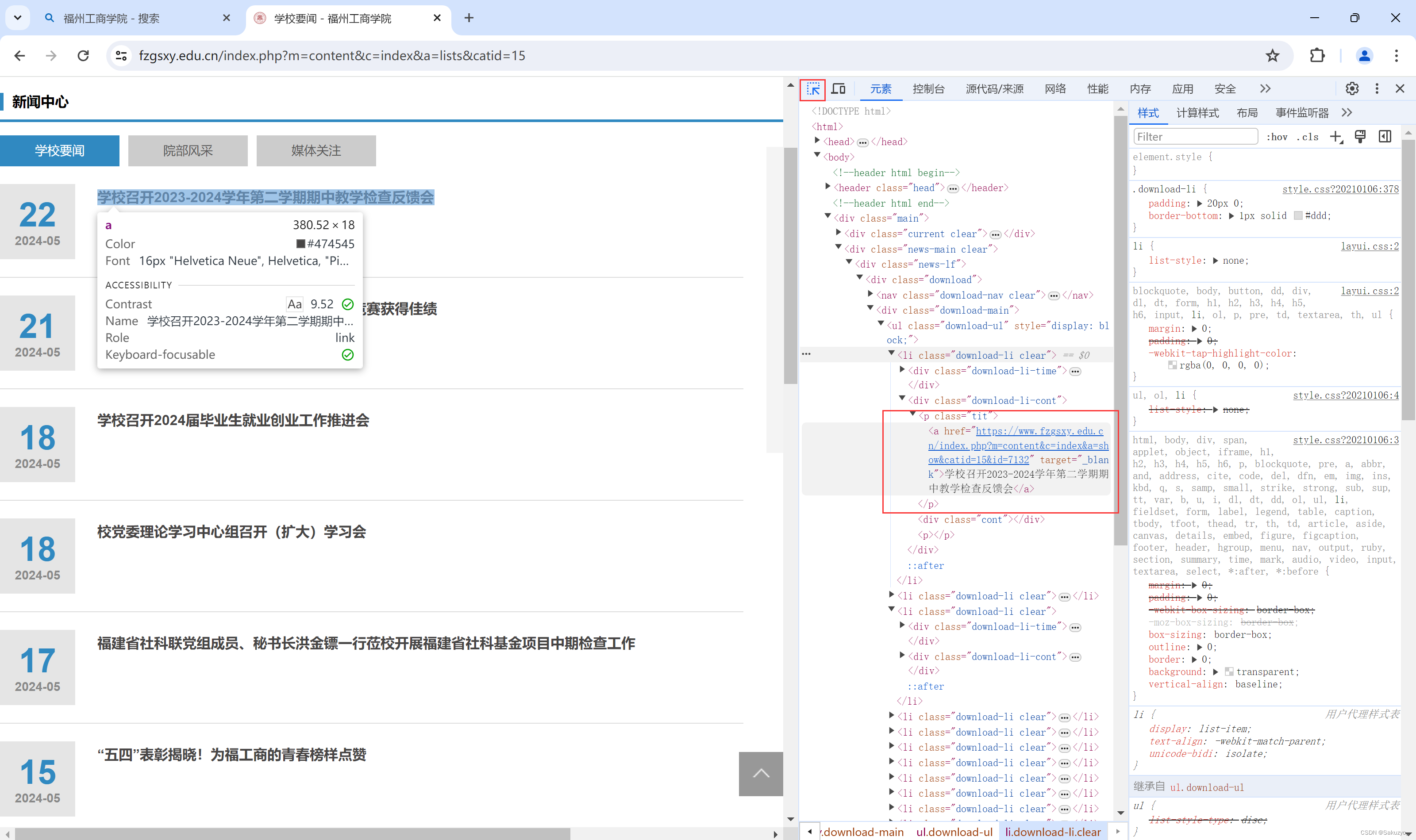
Task: Select ul.download-ul breadcrumb
Action: 954,832
